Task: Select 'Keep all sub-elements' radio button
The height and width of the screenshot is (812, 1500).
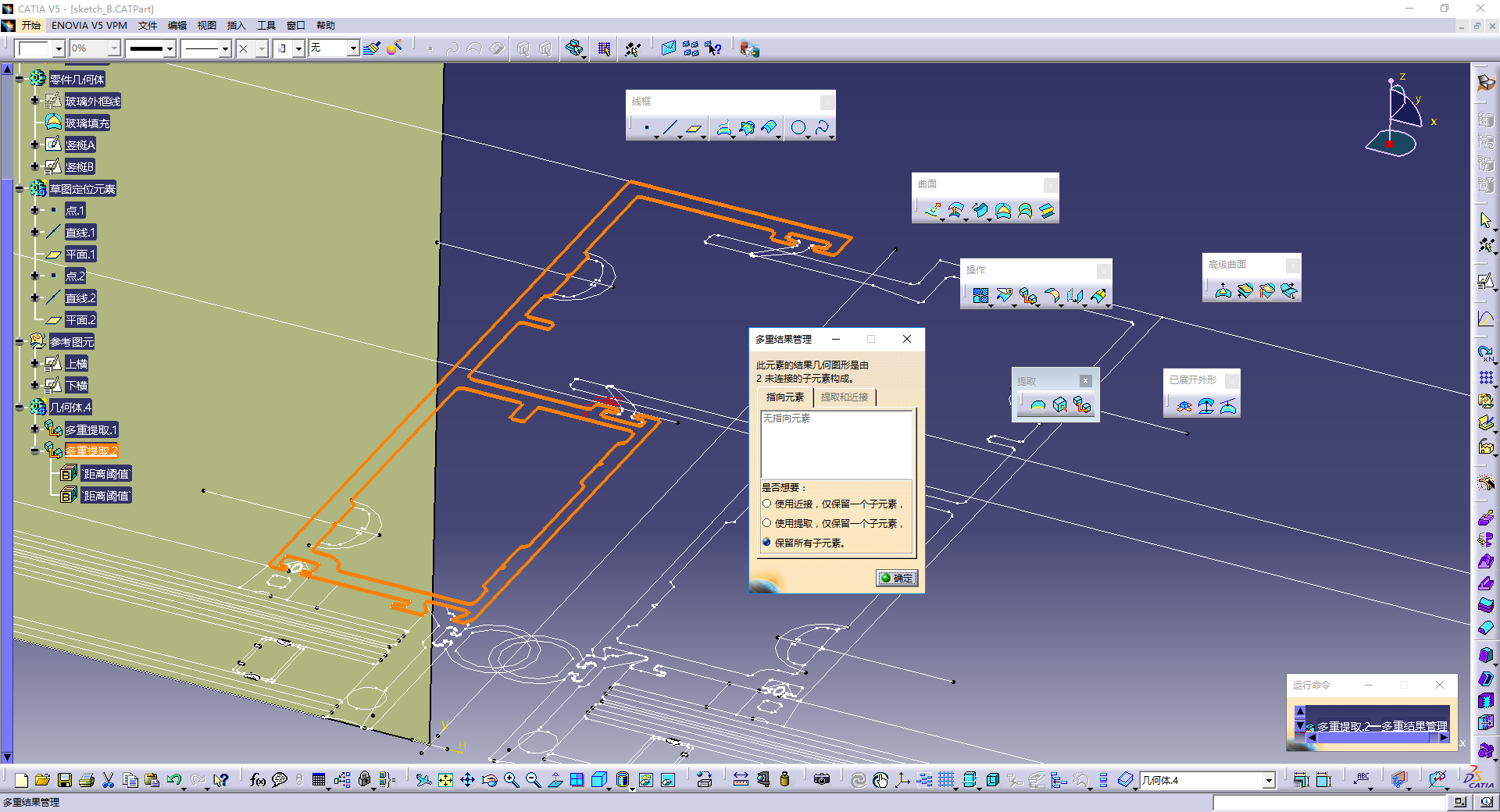Action: 767,543
